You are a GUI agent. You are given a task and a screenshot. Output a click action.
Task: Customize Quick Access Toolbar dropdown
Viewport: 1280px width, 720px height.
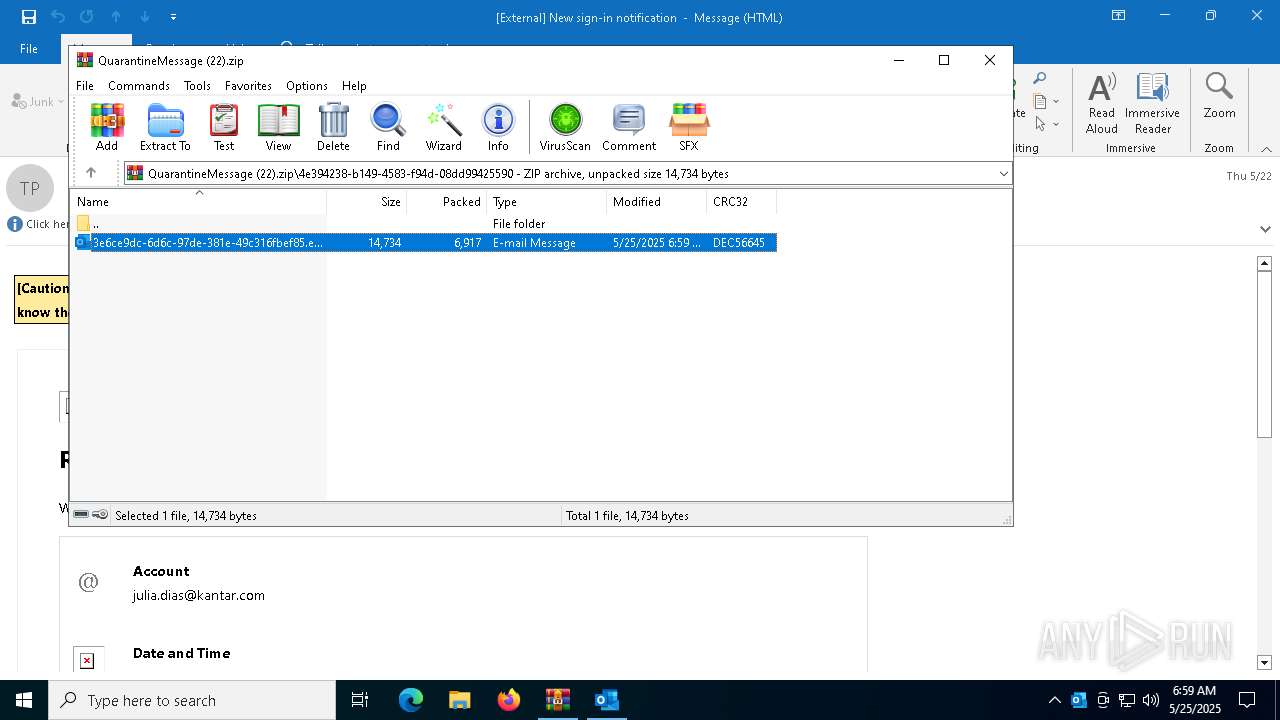click(174, 17)
